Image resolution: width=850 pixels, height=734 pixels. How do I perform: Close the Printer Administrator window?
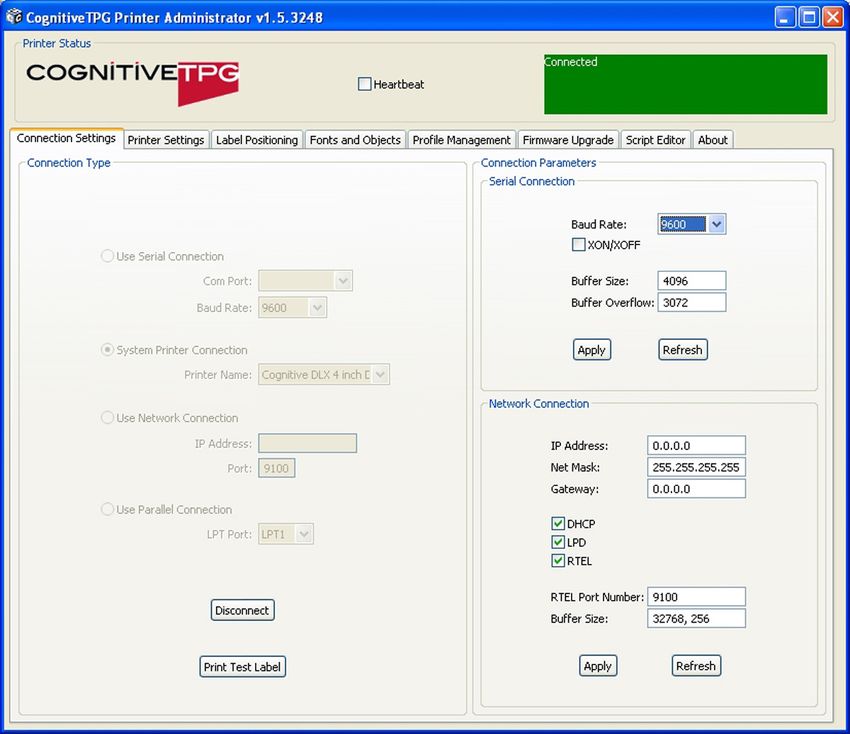tap(832, 17)
